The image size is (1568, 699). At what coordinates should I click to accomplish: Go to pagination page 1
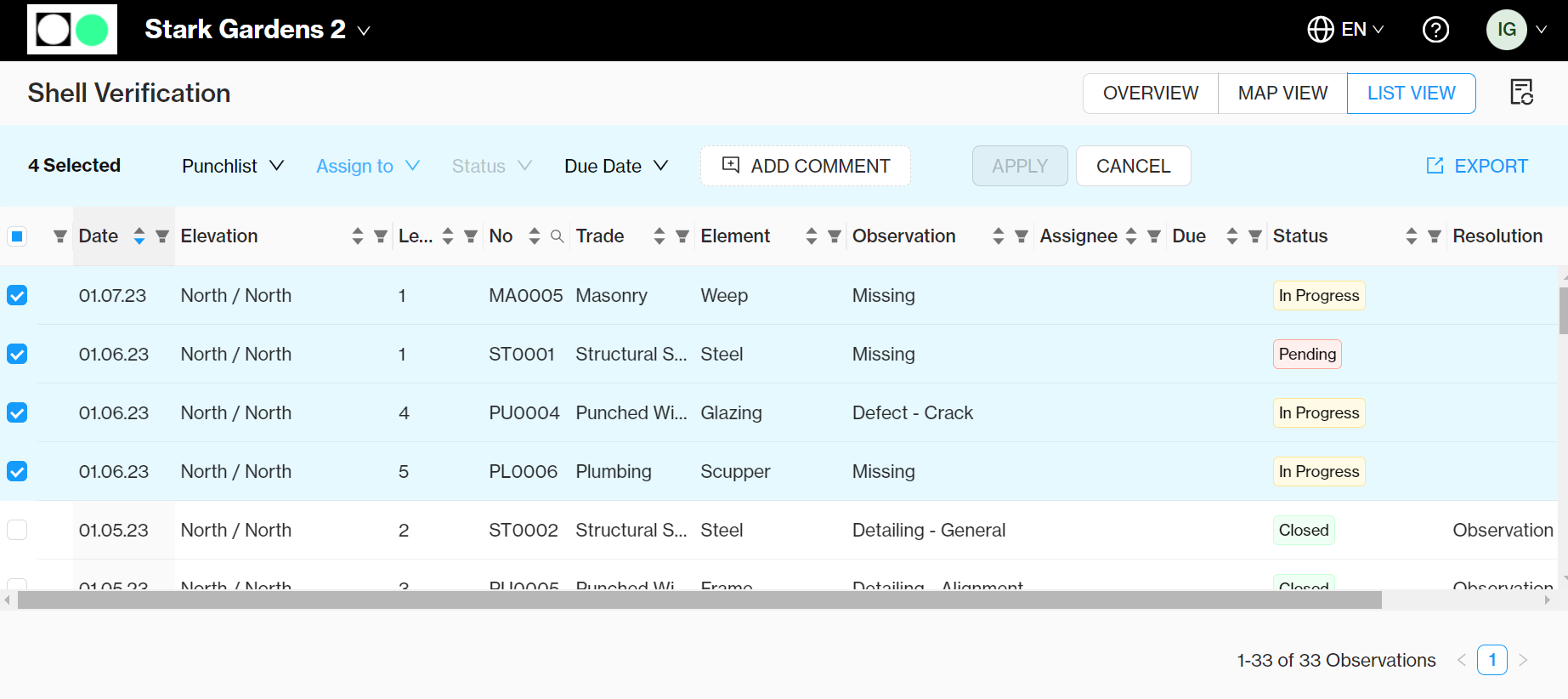pos(1492,660)
